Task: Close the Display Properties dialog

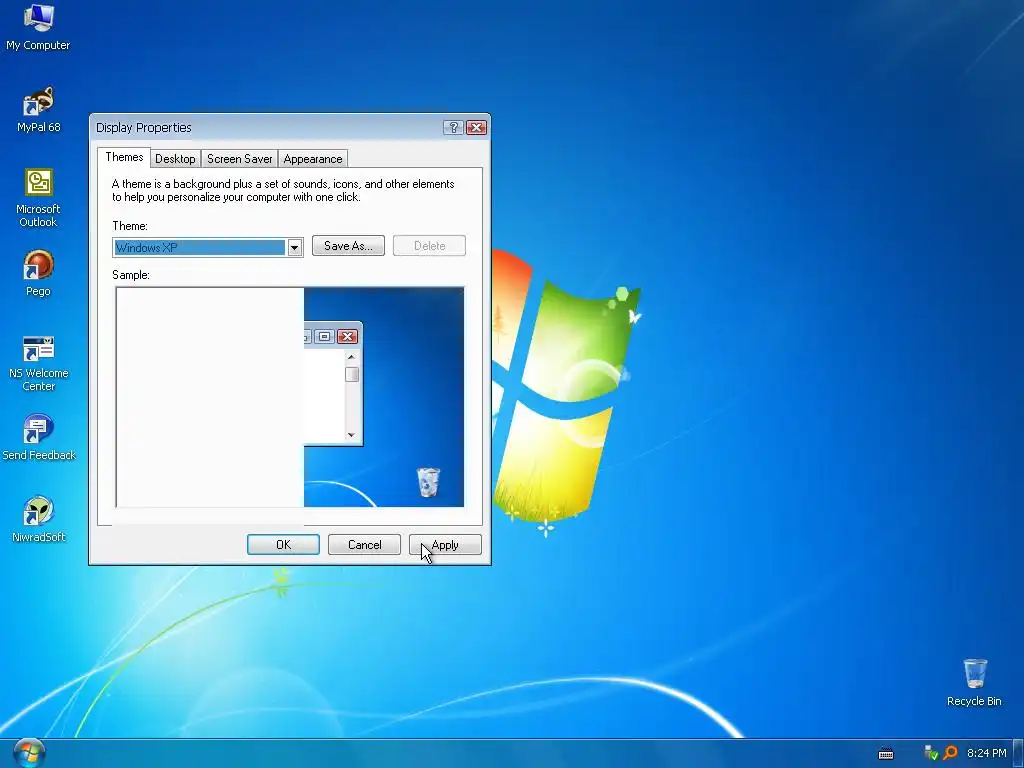Action: pyautogui.click(x=476, y=127)
